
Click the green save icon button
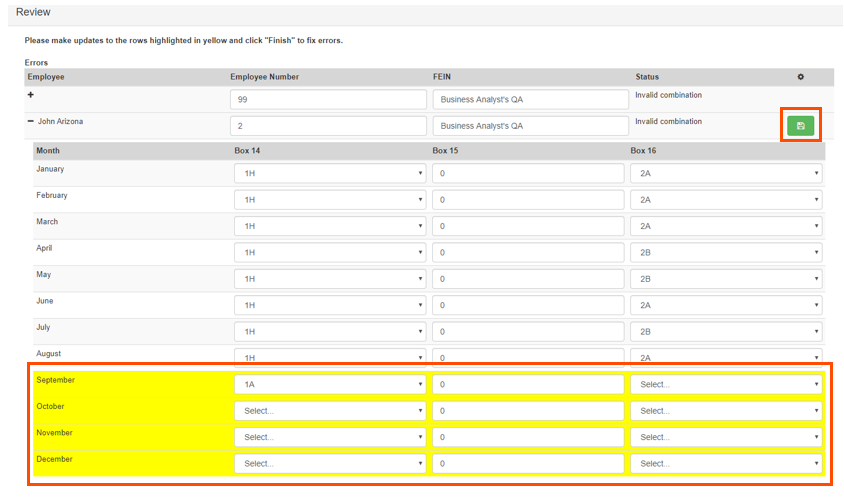pyautogui.click(x=800, y=125)
